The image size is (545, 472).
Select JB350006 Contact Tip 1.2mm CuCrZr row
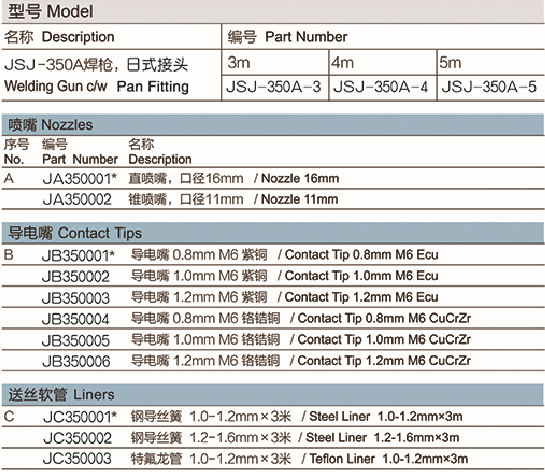(x=272, y=361)
